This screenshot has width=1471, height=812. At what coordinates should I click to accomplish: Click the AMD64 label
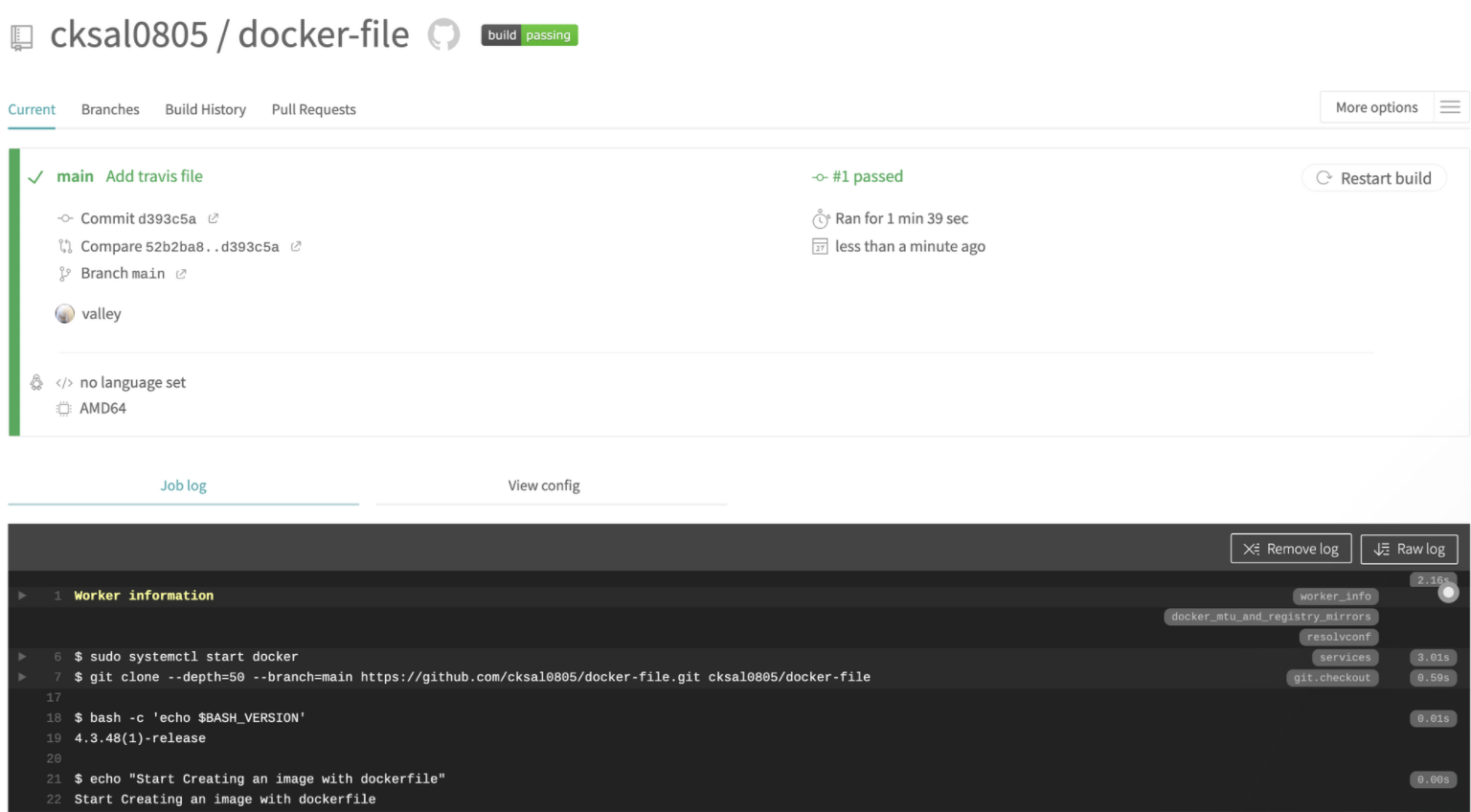pyautogui.click(x=102, y=408)
